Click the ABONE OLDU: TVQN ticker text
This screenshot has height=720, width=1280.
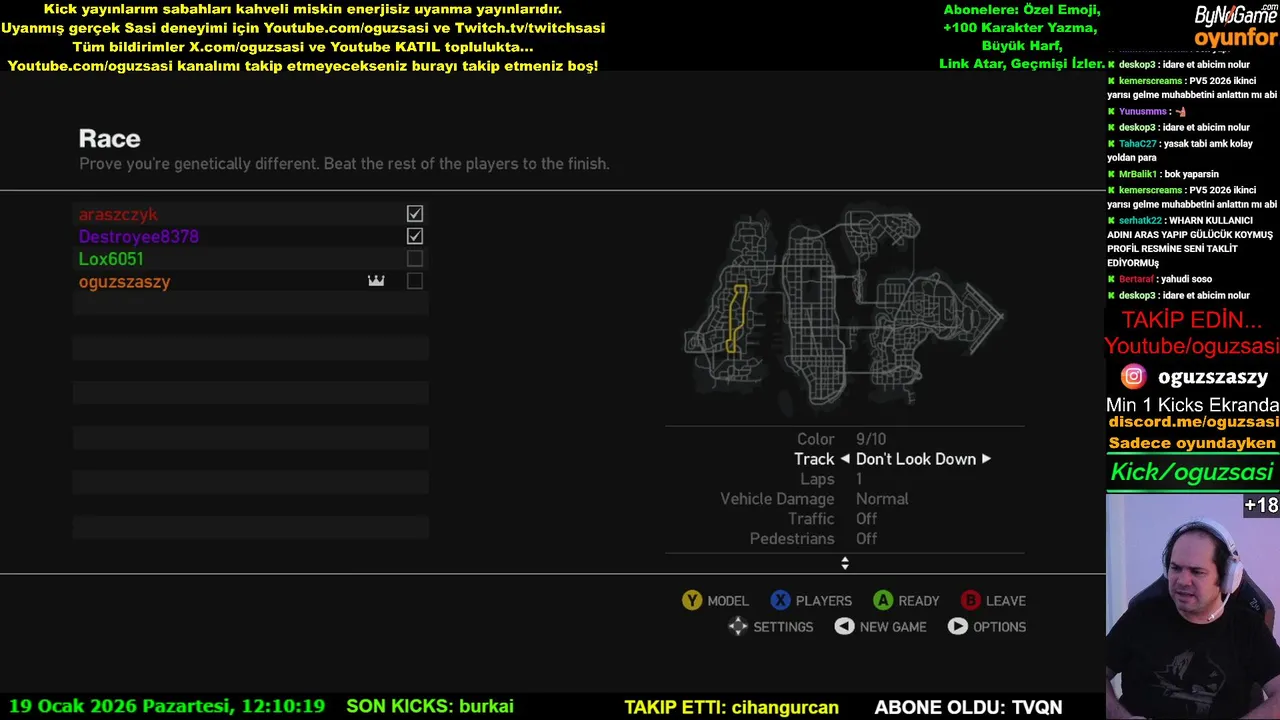[x=968, y=707]
